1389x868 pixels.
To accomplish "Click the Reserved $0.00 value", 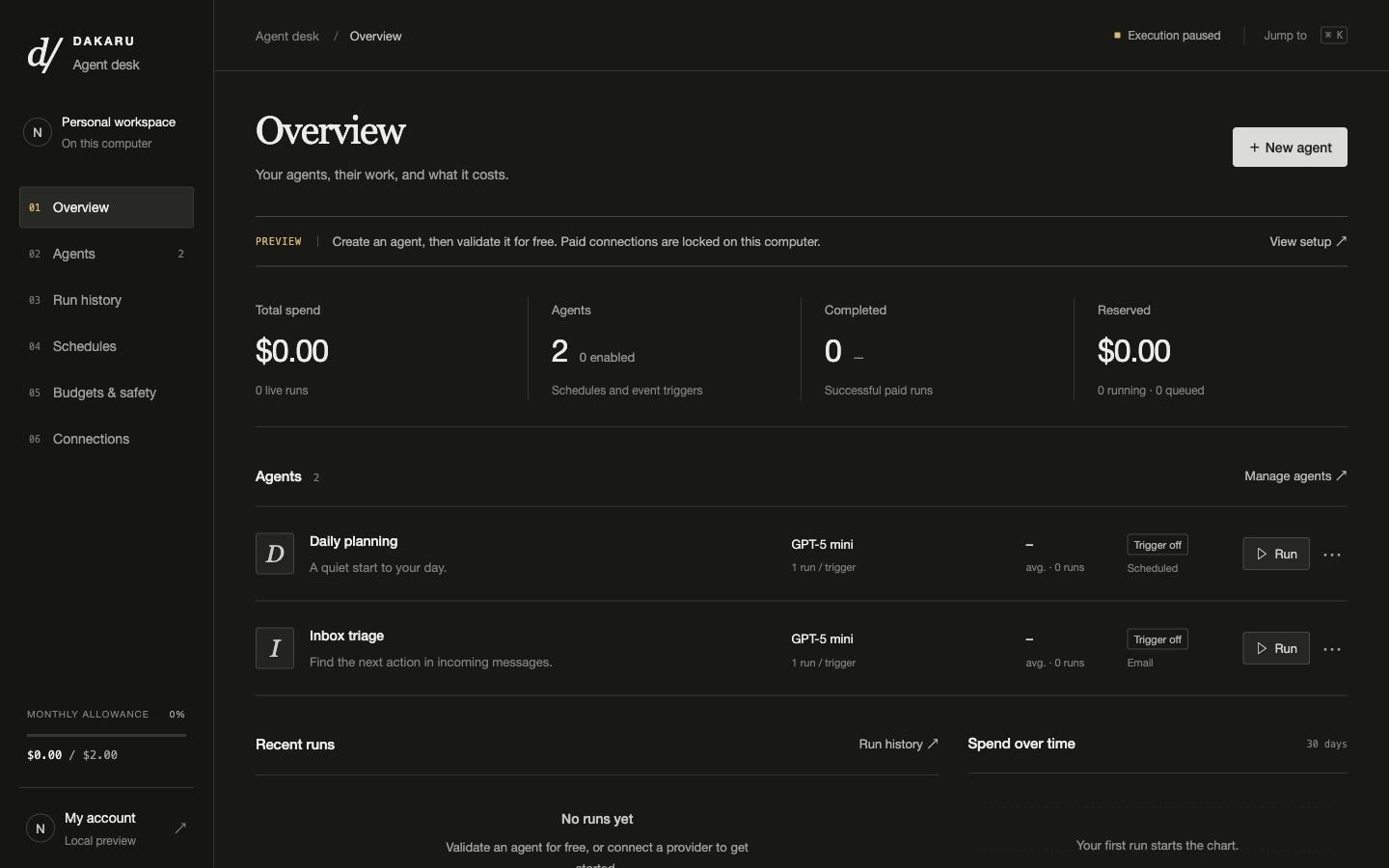I will pyautogui.click(x=1134, y=351).
